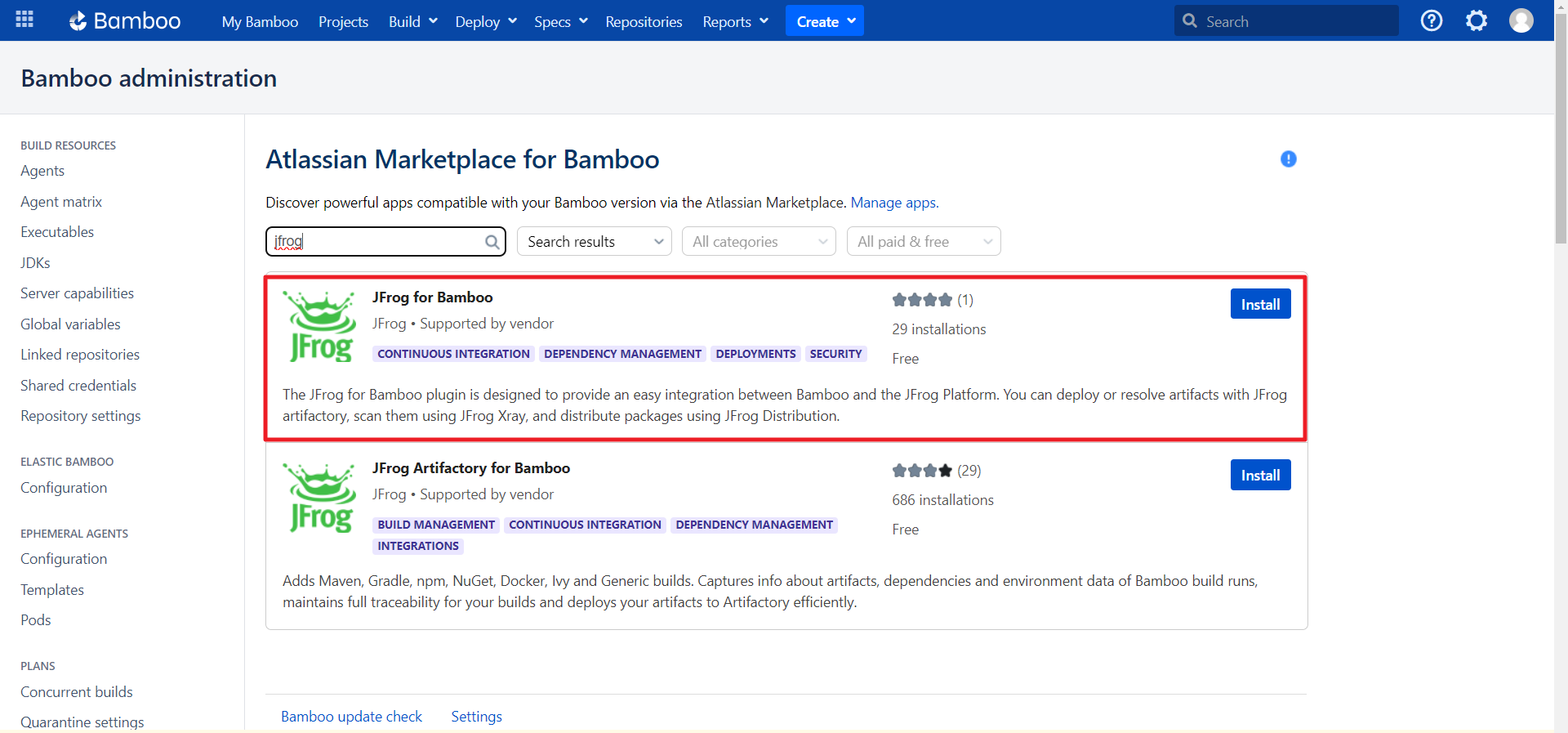Install JFrog Artifactory for Bamboo
Viewport: 1568px width, 733px height.
[1260, 475]
